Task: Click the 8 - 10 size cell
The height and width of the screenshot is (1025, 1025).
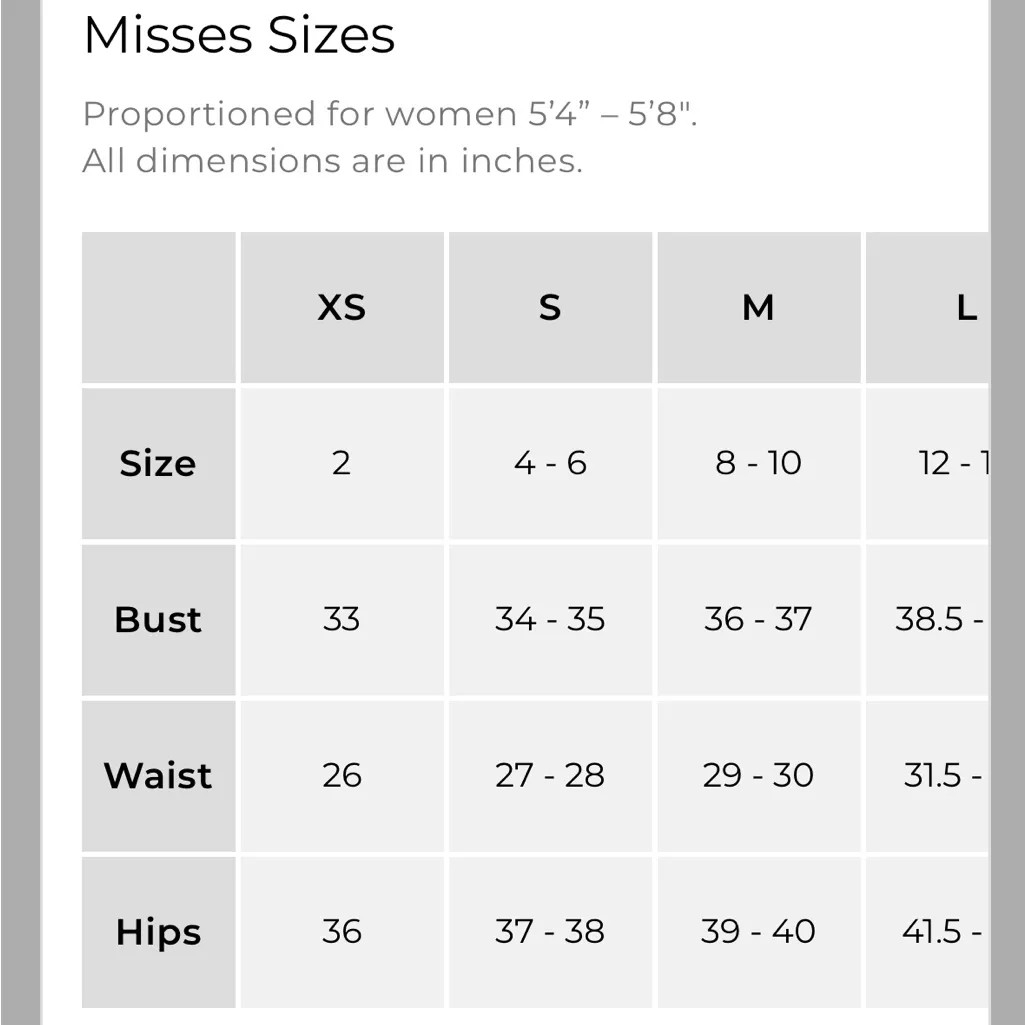Action: coord(758,463)
